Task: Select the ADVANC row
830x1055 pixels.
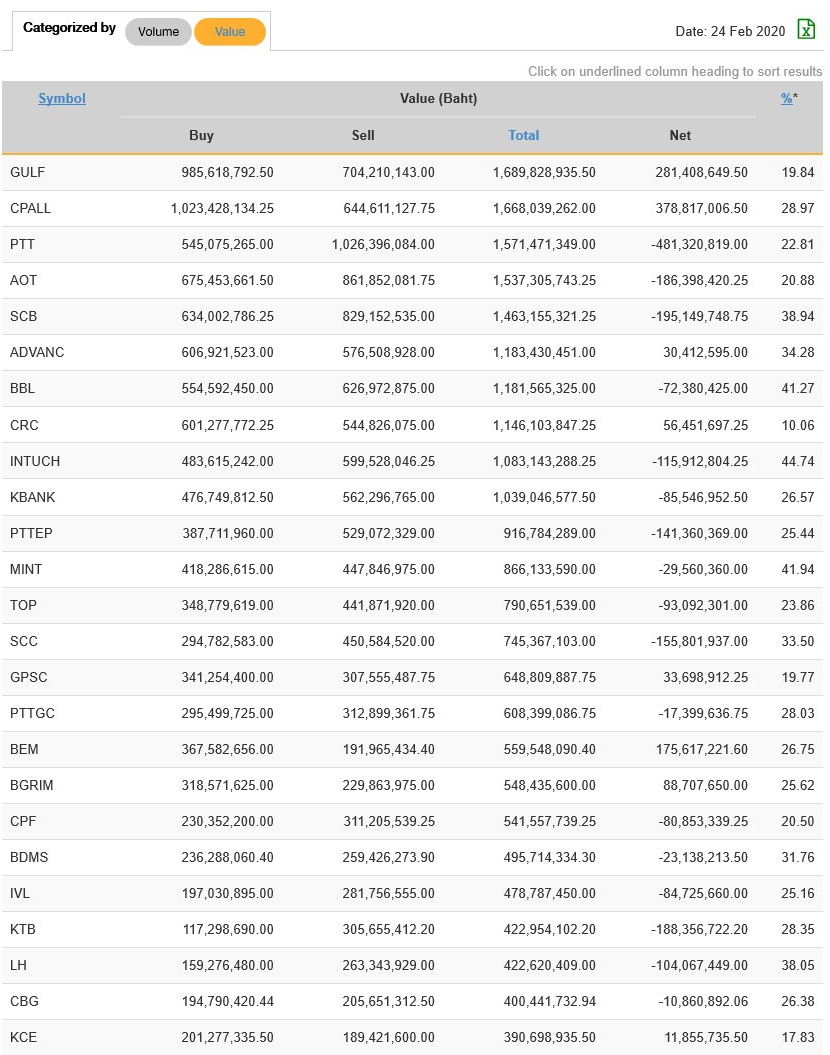Action: (36, 352)
